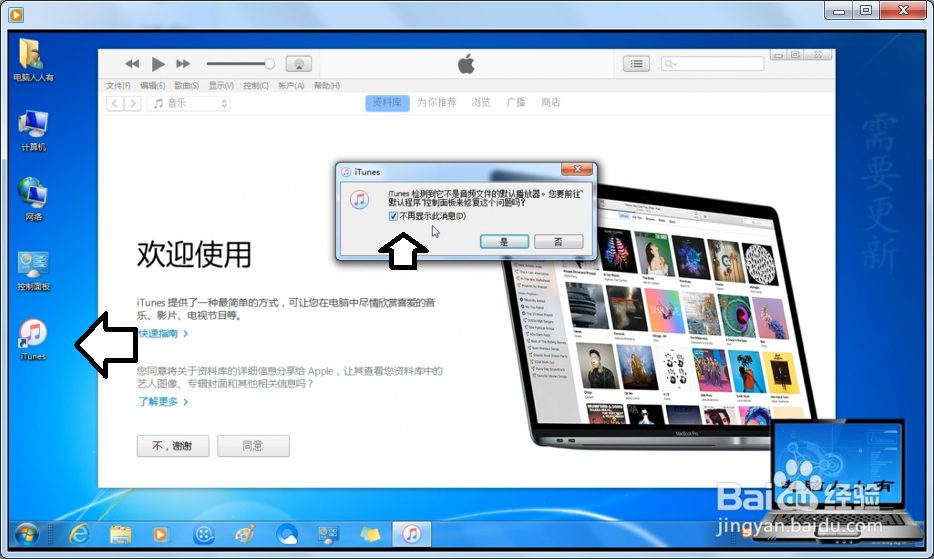Open the 了解更多 link
Screen dimensions: 934x559
tap(163, 402)
